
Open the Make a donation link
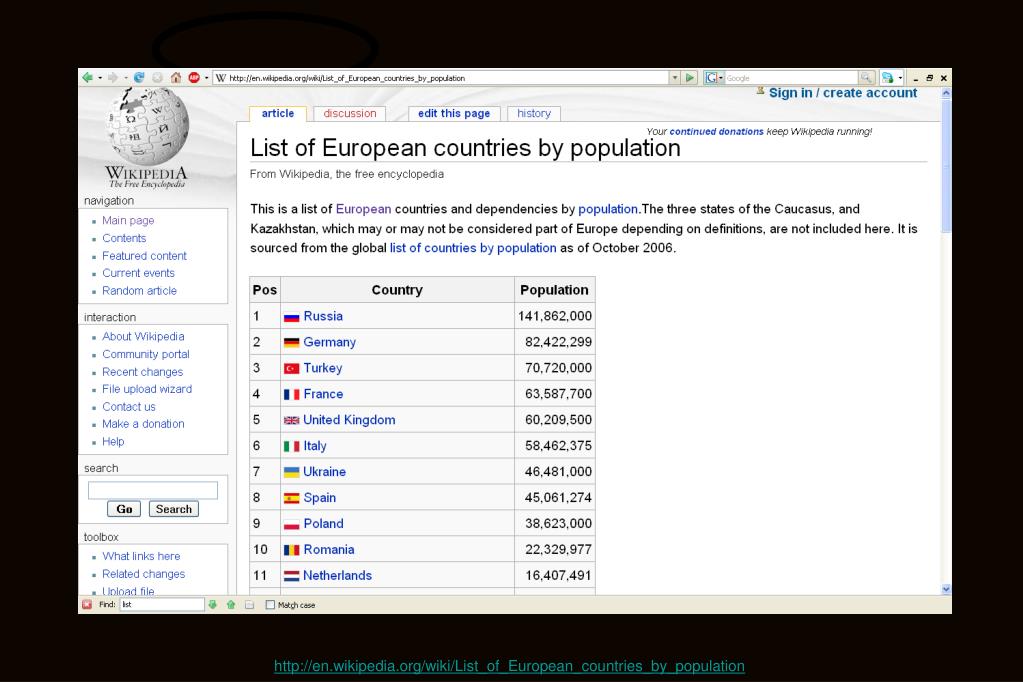(x=143, y=424)
